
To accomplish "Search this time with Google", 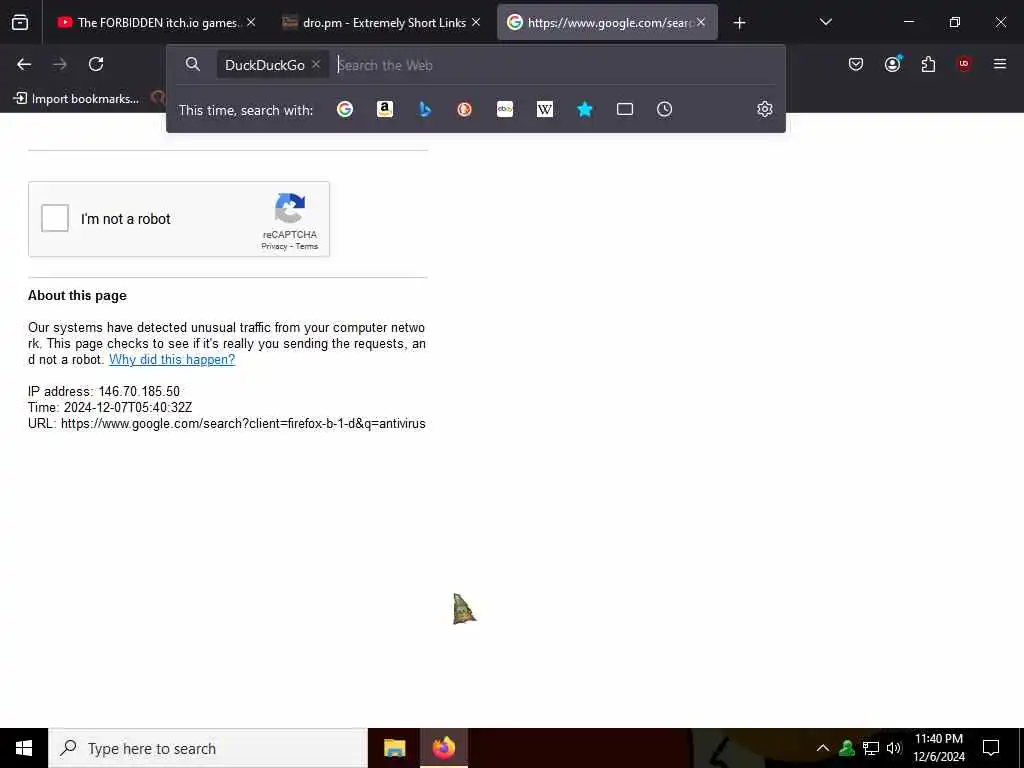I will coord(345,109).
